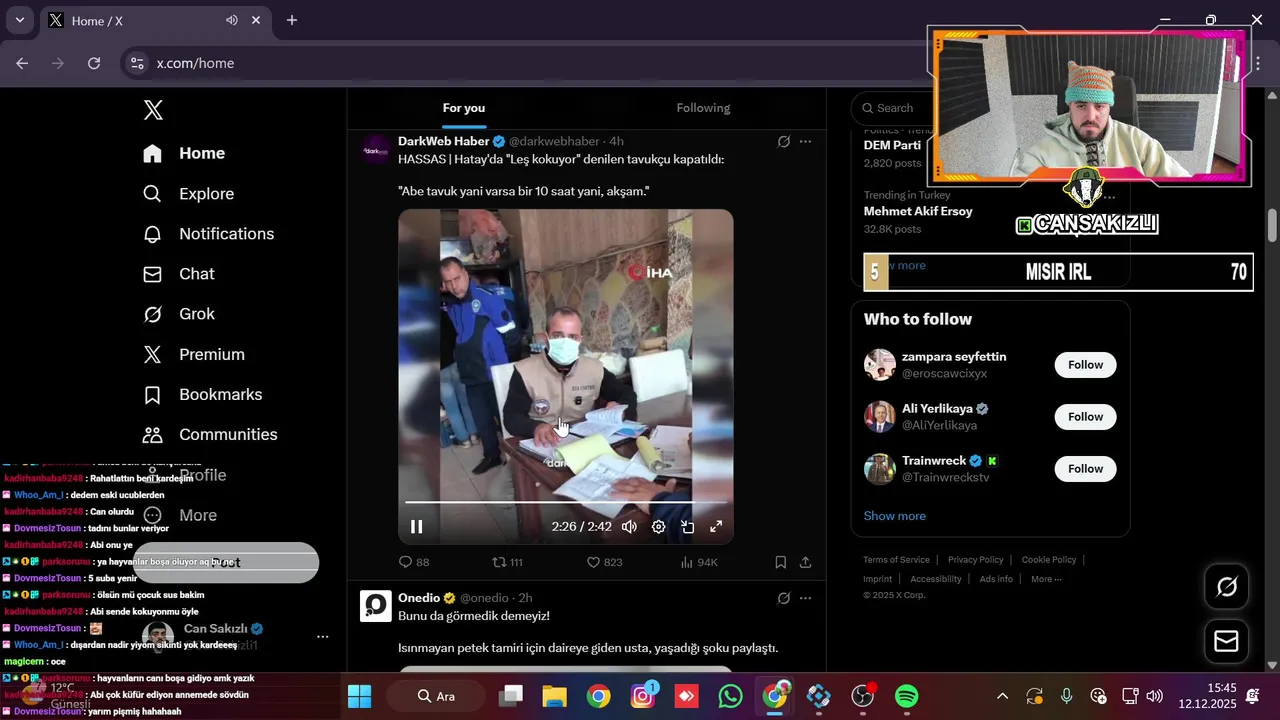Open more options on Onedio post
Viewport: 1280px width, 720px height.
pos(805,598)
